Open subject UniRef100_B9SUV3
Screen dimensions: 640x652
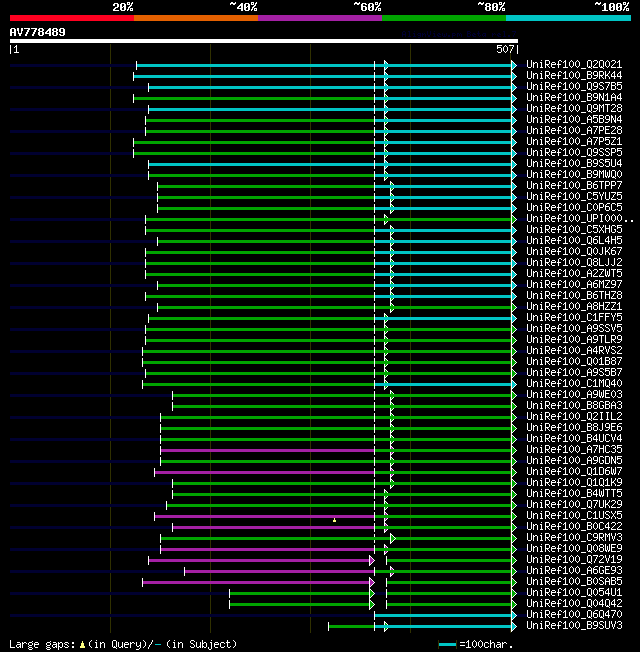coord(574,625)
